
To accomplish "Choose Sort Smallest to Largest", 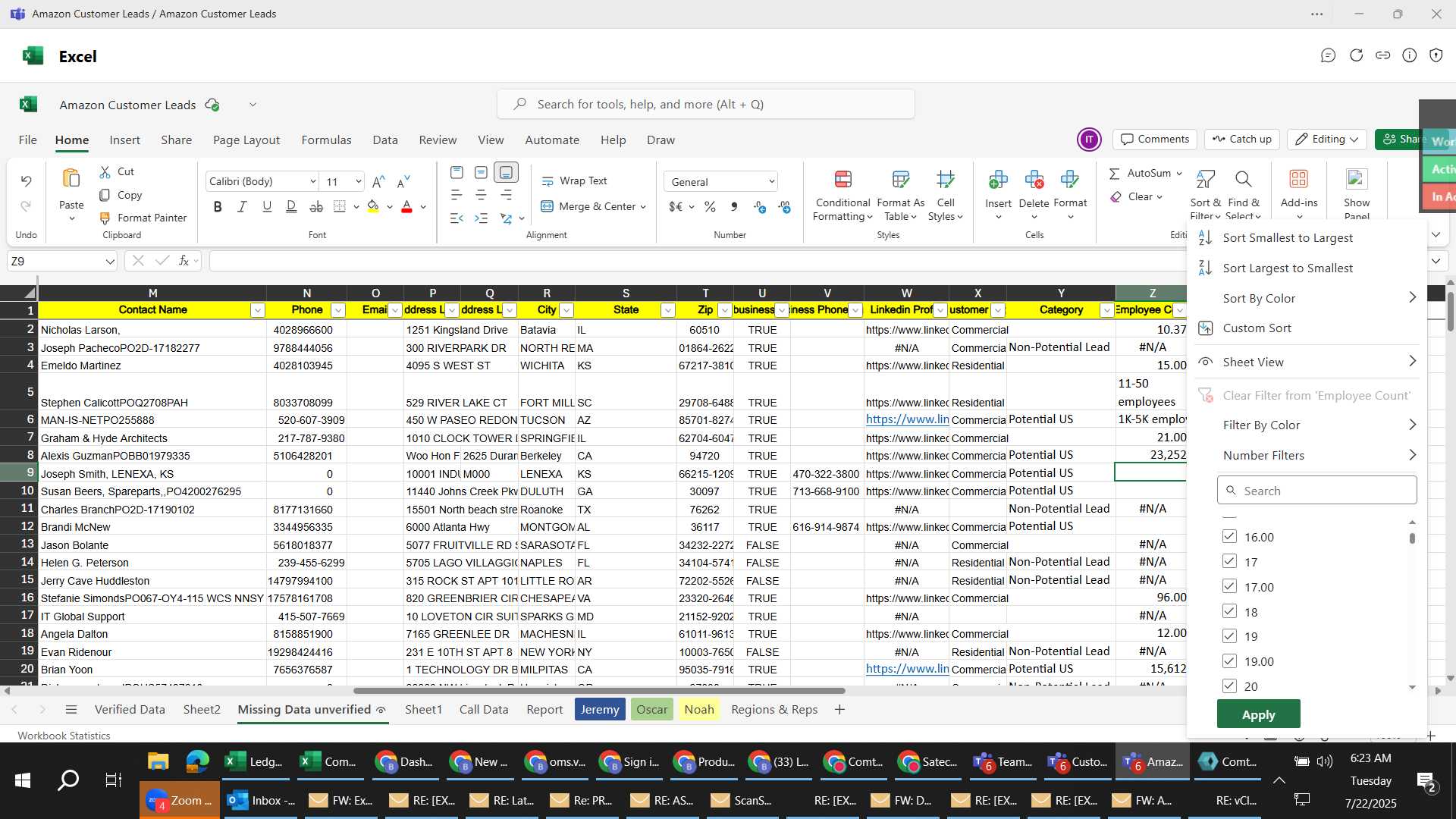I will click(x=1288, y=238).
